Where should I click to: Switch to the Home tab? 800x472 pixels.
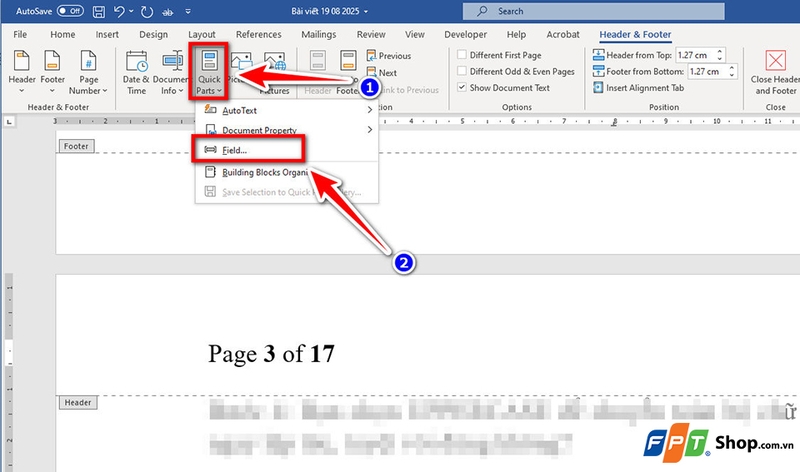(63, 34)
